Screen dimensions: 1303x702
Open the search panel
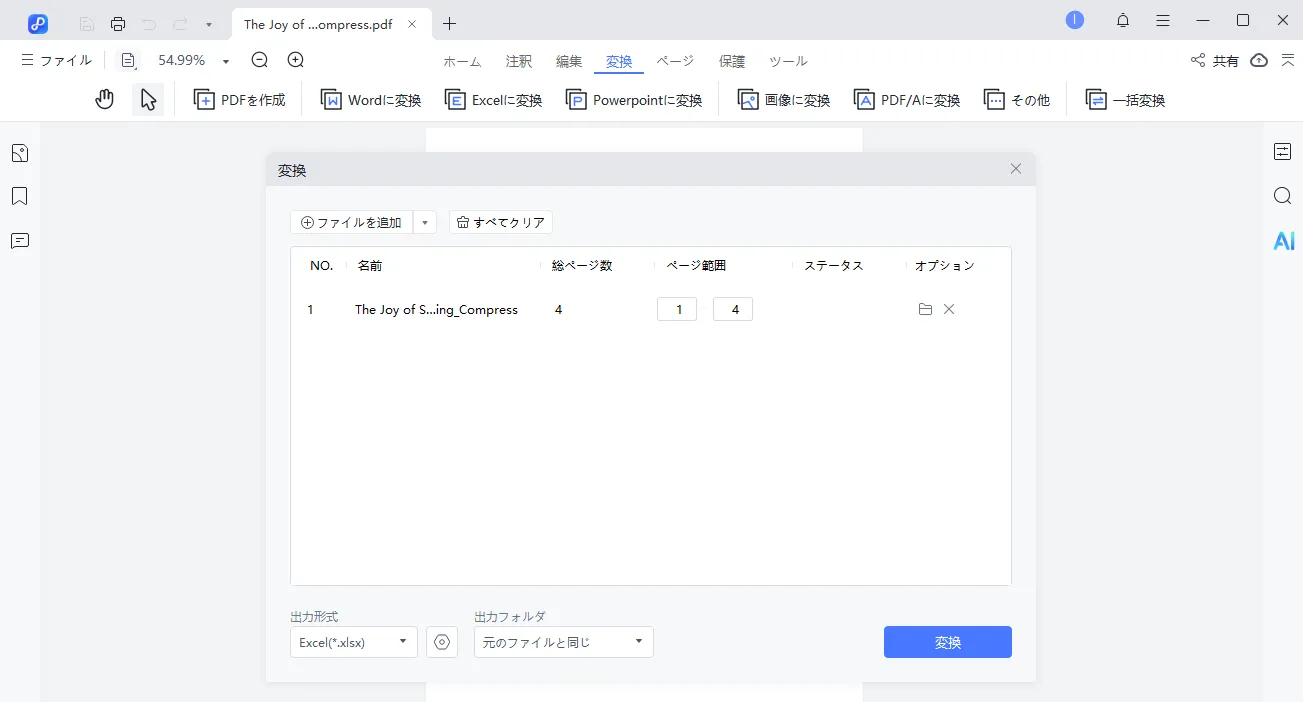1283,196
